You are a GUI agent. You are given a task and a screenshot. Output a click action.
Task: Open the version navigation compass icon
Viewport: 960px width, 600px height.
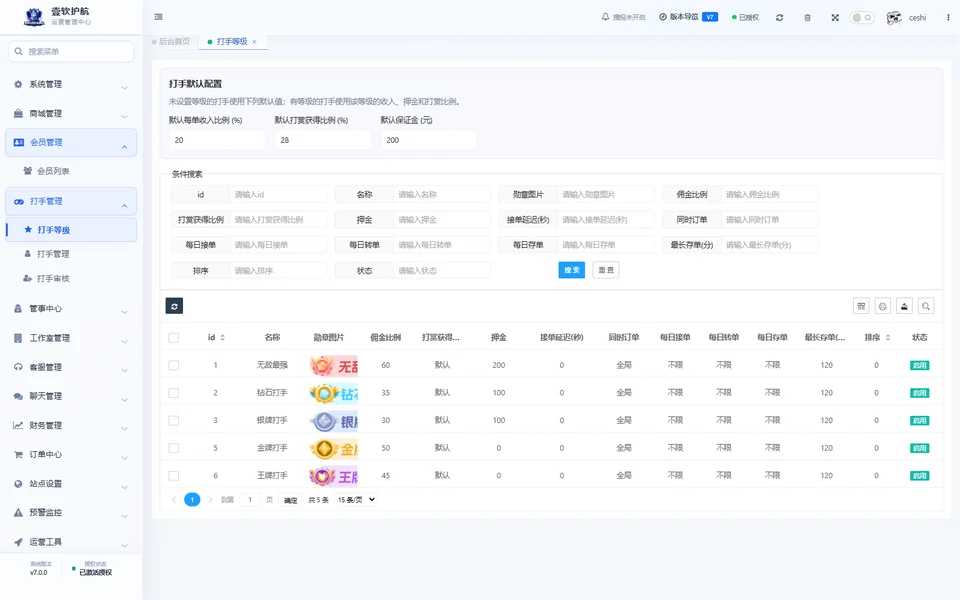[x=662, y=17]
